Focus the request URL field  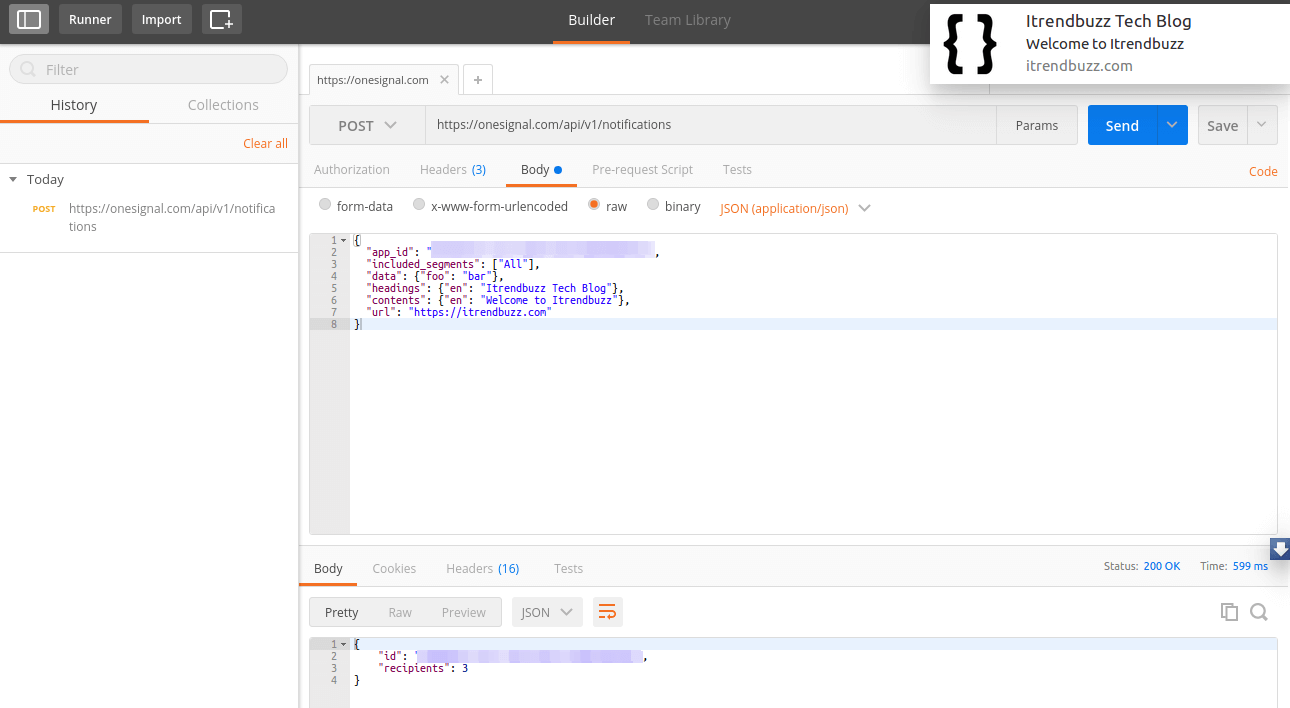pyautogui.click(x=711, y=125)
